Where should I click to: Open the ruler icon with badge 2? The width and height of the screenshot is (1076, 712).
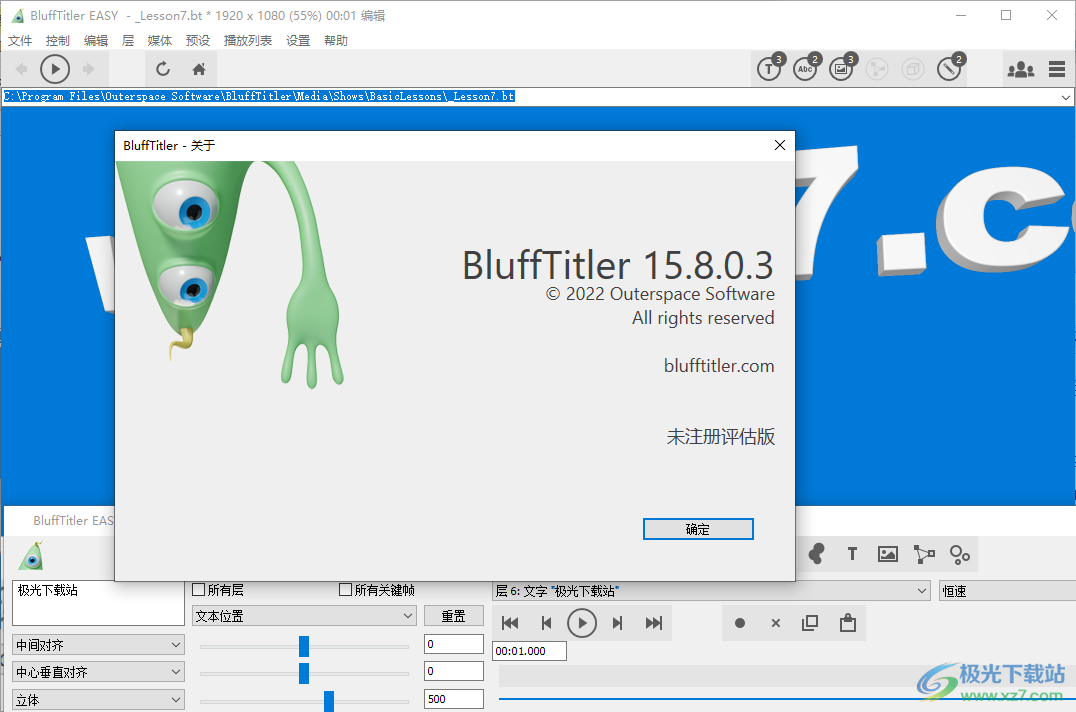[950, 68]
